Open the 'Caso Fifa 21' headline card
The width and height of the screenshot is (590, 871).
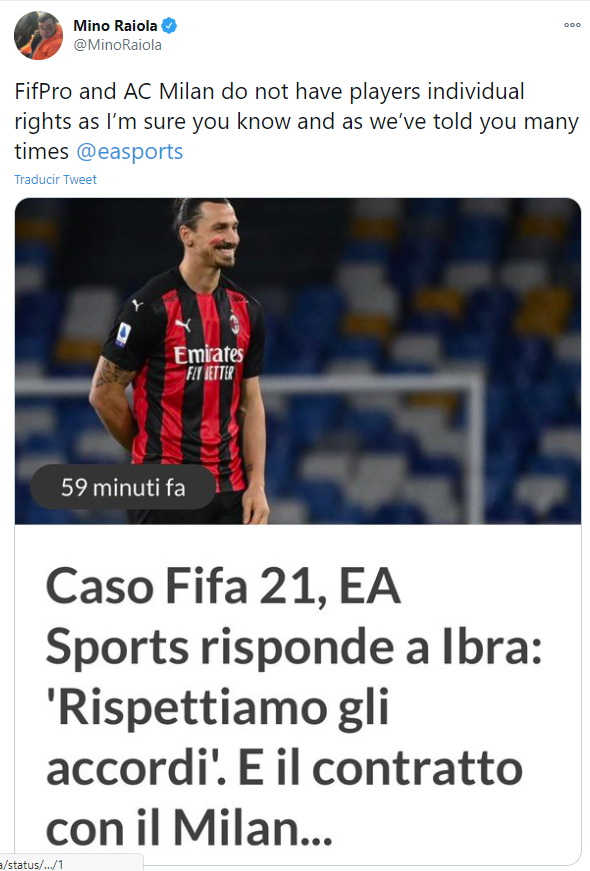coord(298,694)
